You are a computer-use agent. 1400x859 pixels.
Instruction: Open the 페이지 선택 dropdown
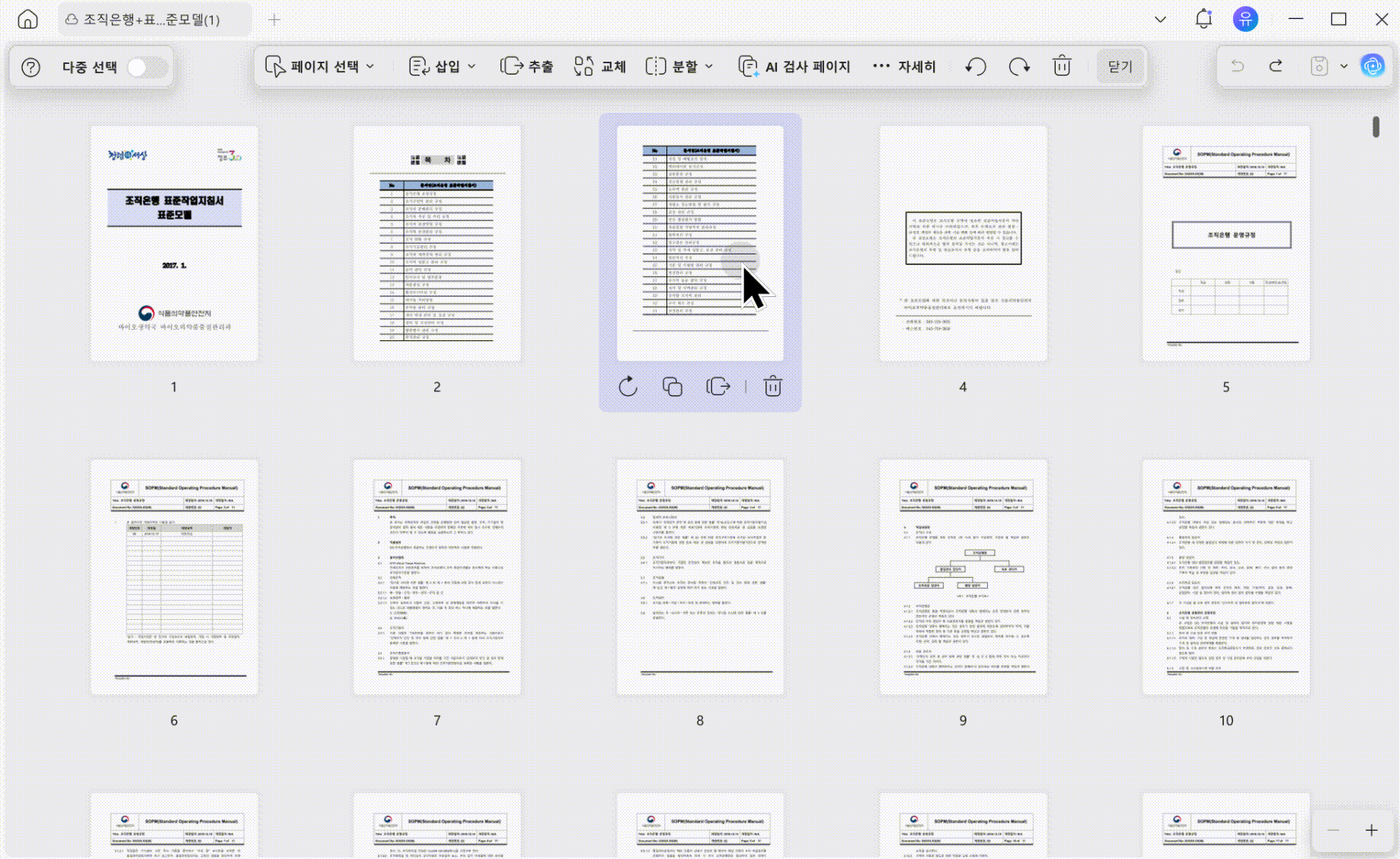point(320,66)
